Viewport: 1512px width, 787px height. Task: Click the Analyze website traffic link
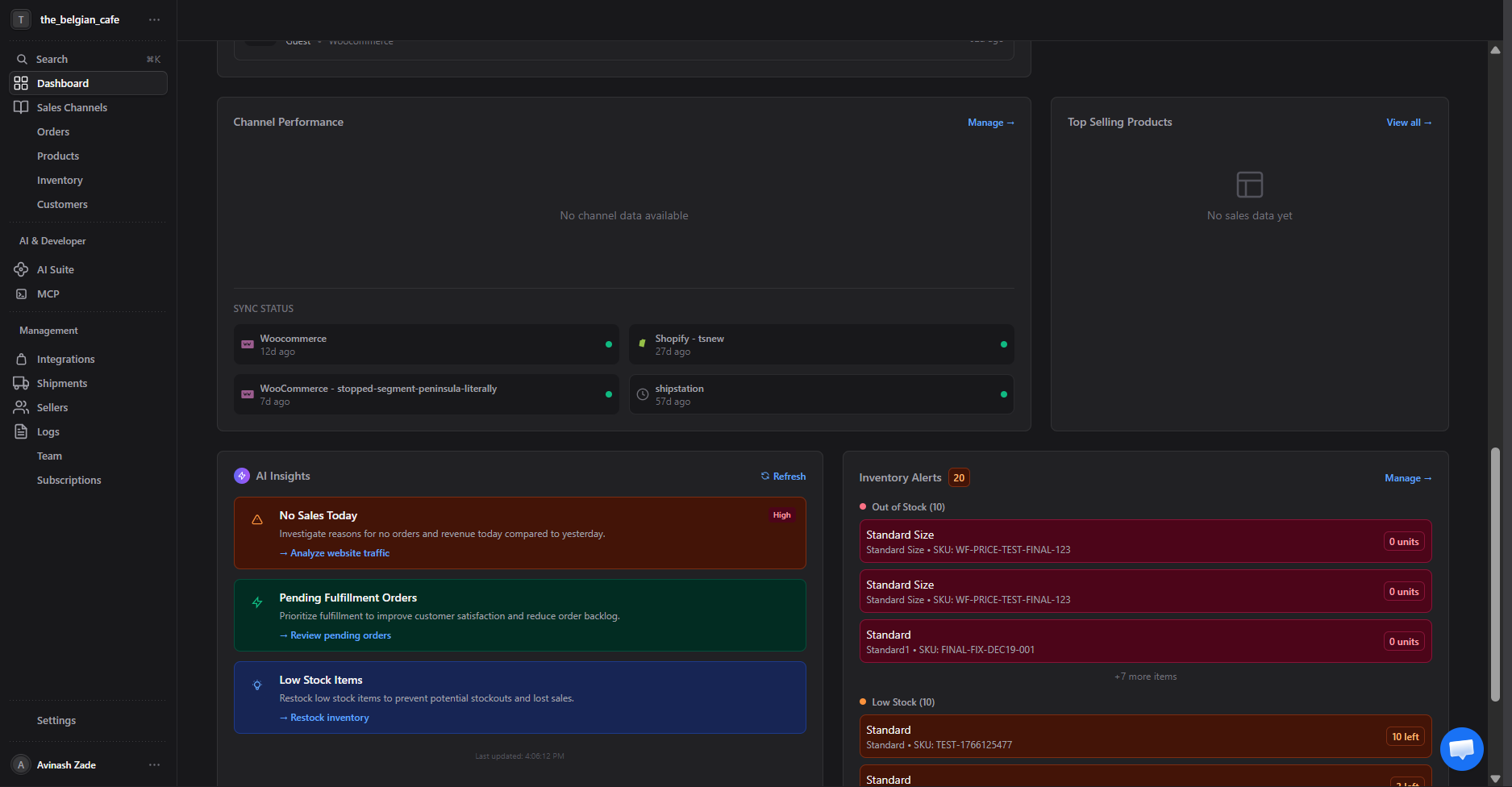pos(339,553)
